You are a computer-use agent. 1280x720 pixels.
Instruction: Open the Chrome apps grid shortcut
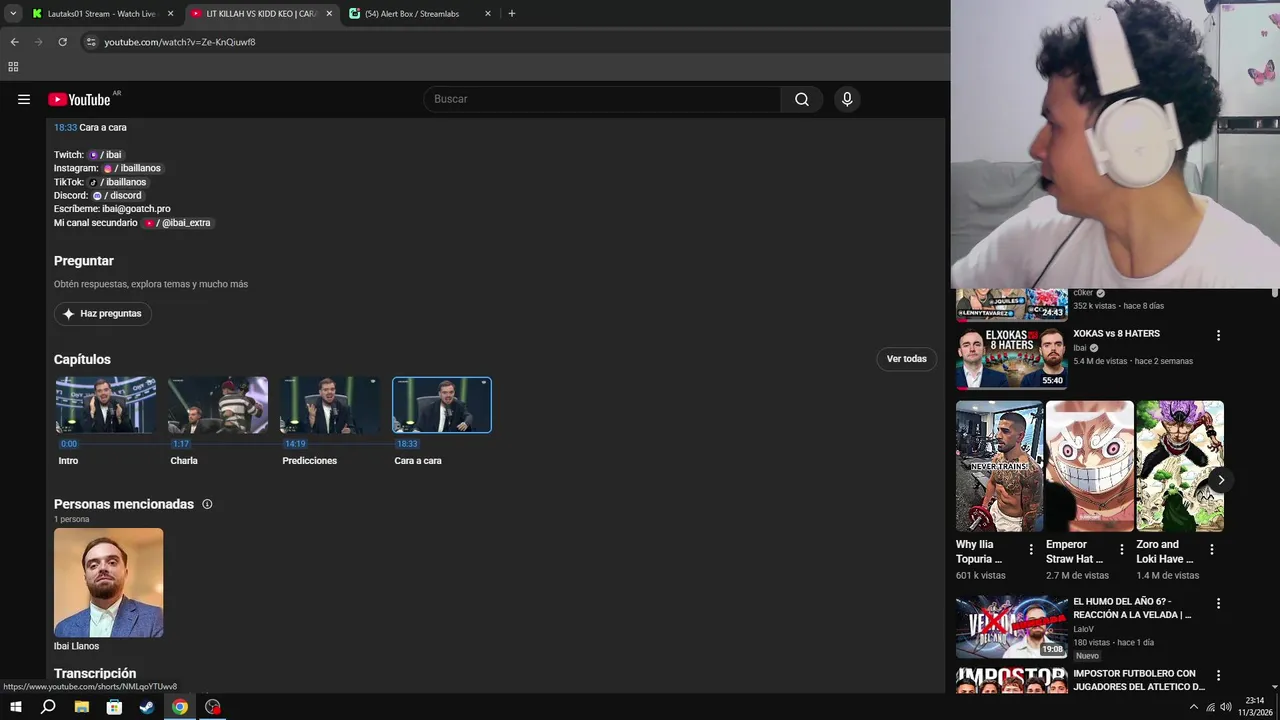click(13, 67)
